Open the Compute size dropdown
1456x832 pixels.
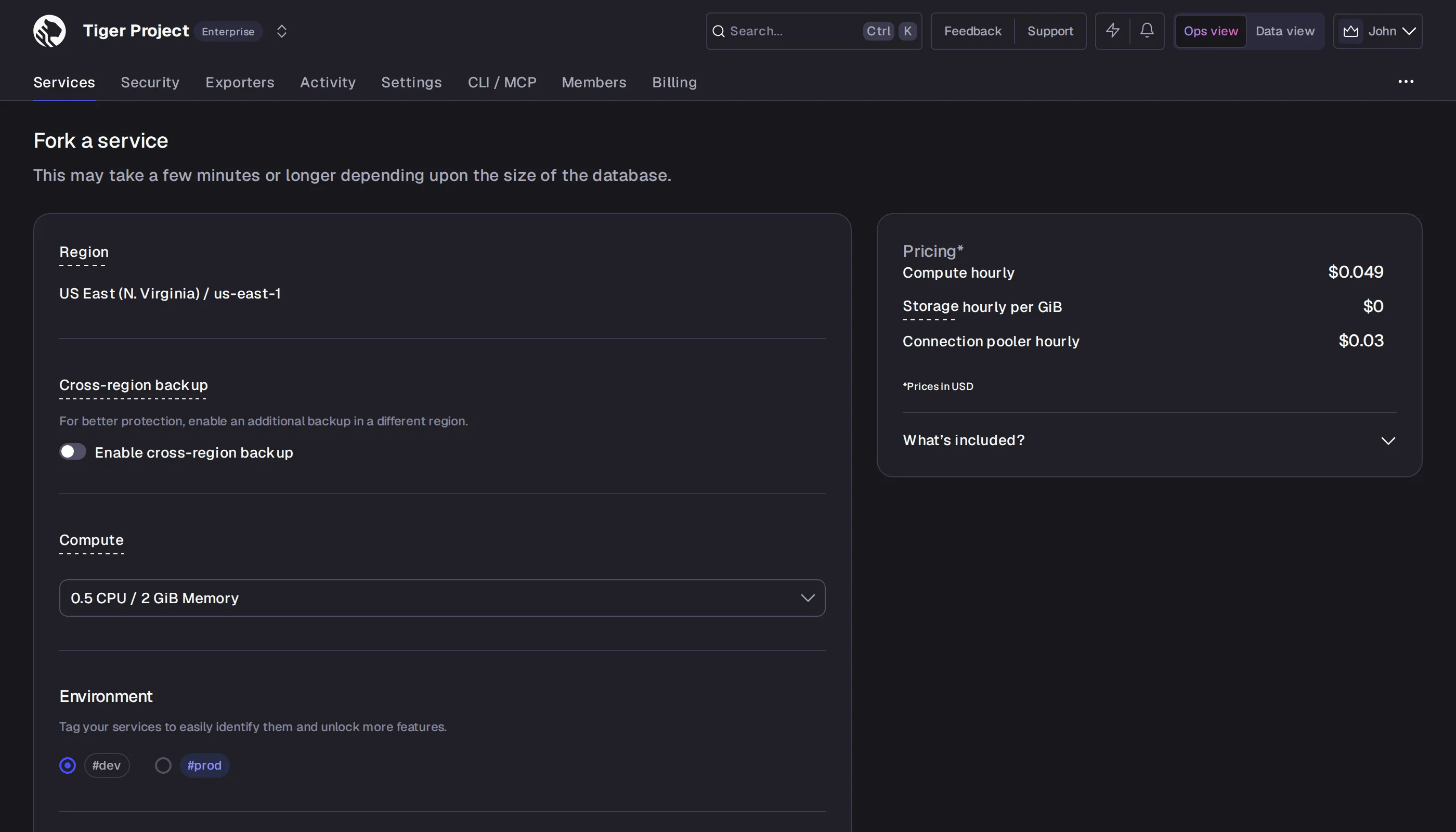click(x=443, y=597)
